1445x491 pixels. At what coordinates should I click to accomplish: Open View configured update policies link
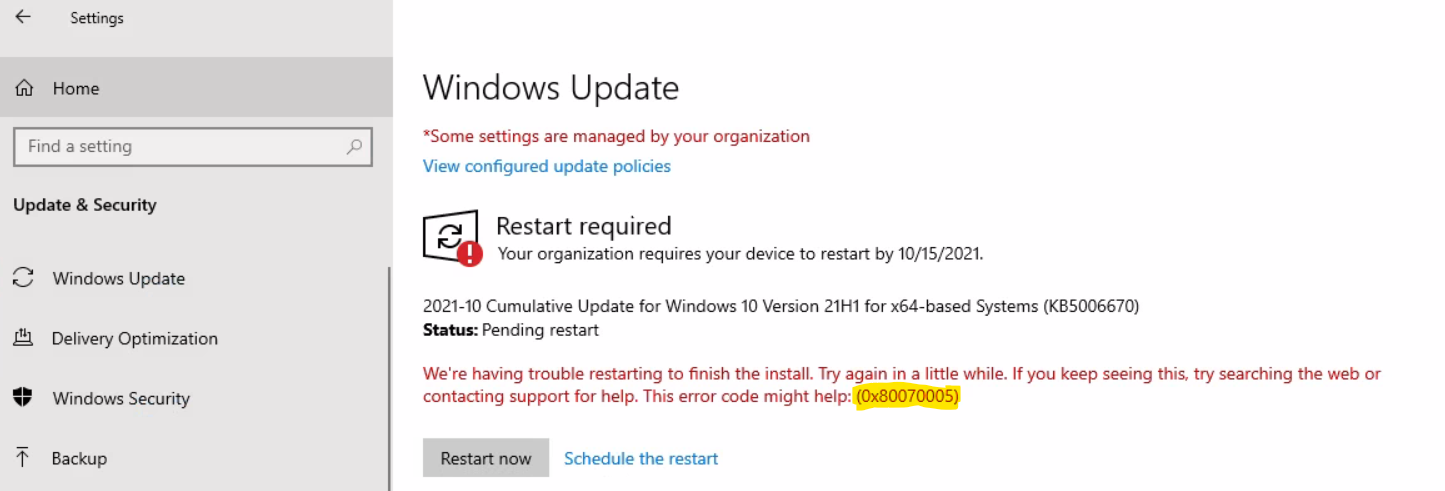(547, 166)
